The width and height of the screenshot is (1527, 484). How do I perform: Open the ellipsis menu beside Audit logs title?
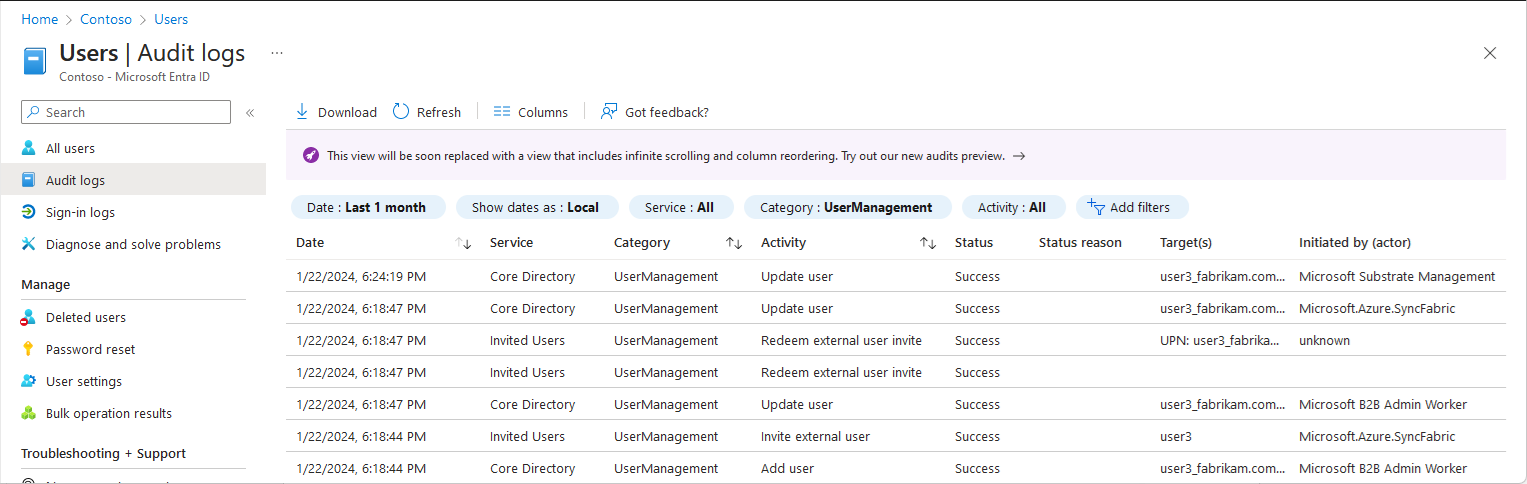(277, 53)
